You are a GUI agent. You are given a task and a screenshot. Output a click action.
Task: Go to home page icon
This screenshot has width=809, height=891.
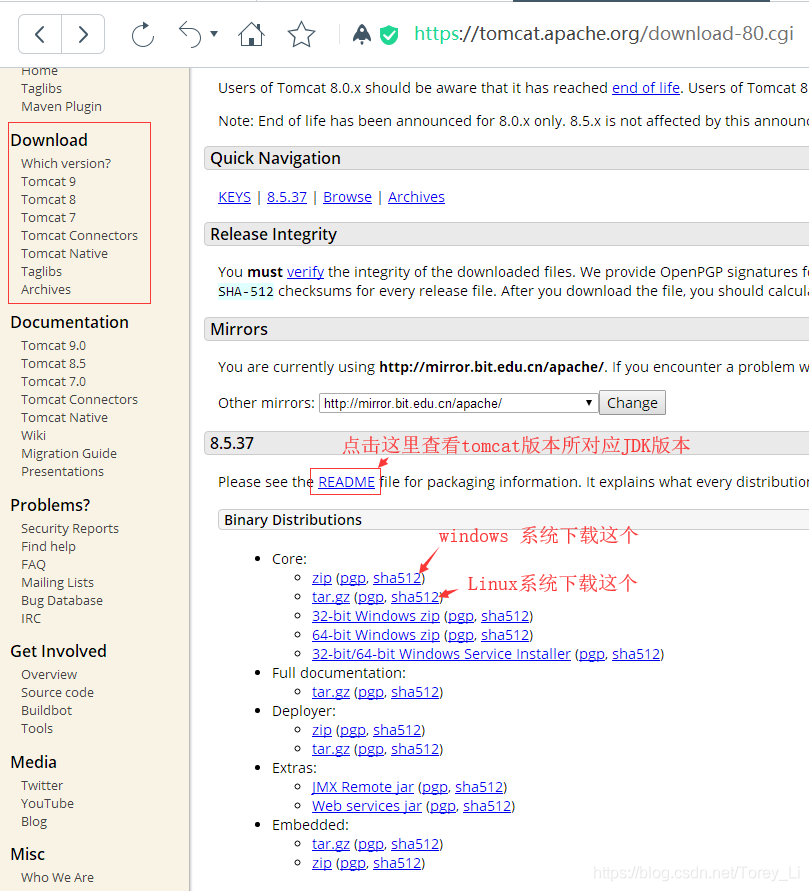click(x=251, y=34)
